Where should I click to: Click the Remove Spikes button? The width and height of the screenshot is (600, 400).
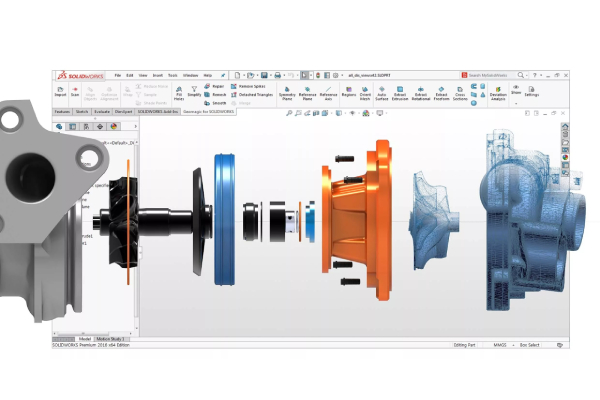coord(252,87)
